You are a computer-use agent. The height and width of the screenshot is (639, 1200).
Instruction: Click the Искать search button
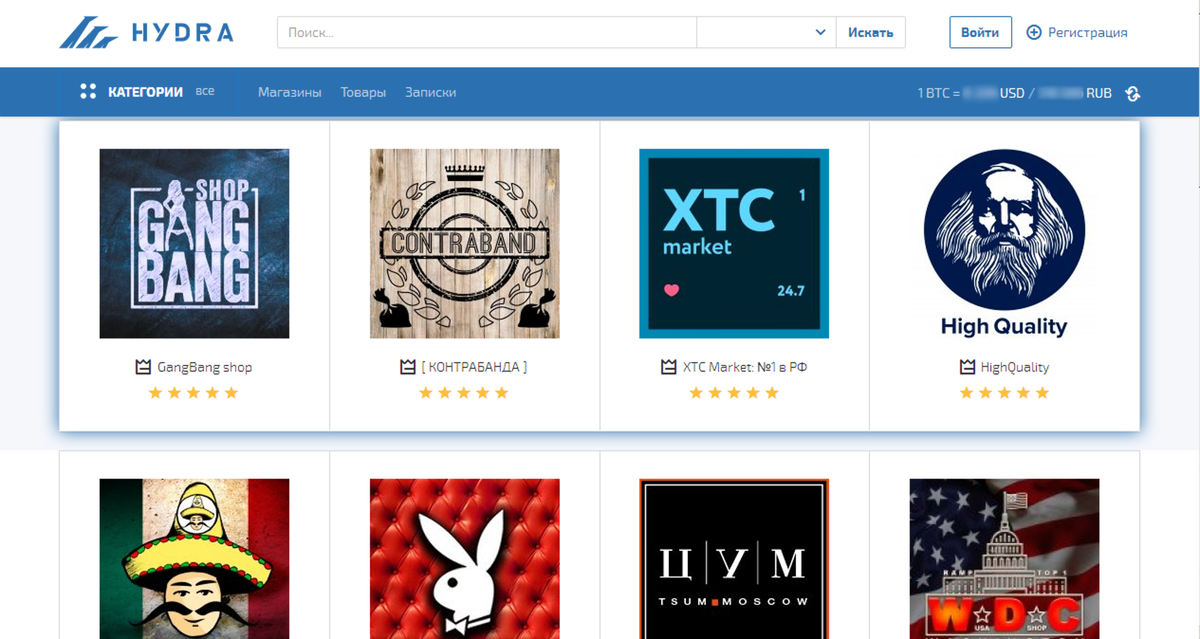(x=870, y=32)
